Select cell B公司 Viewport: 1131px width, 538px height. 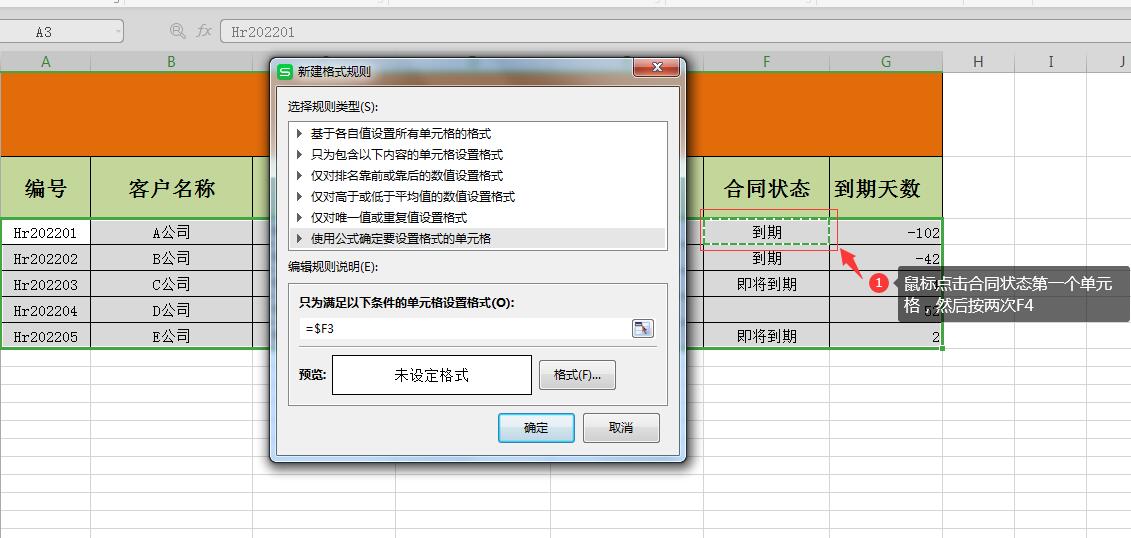172,258
